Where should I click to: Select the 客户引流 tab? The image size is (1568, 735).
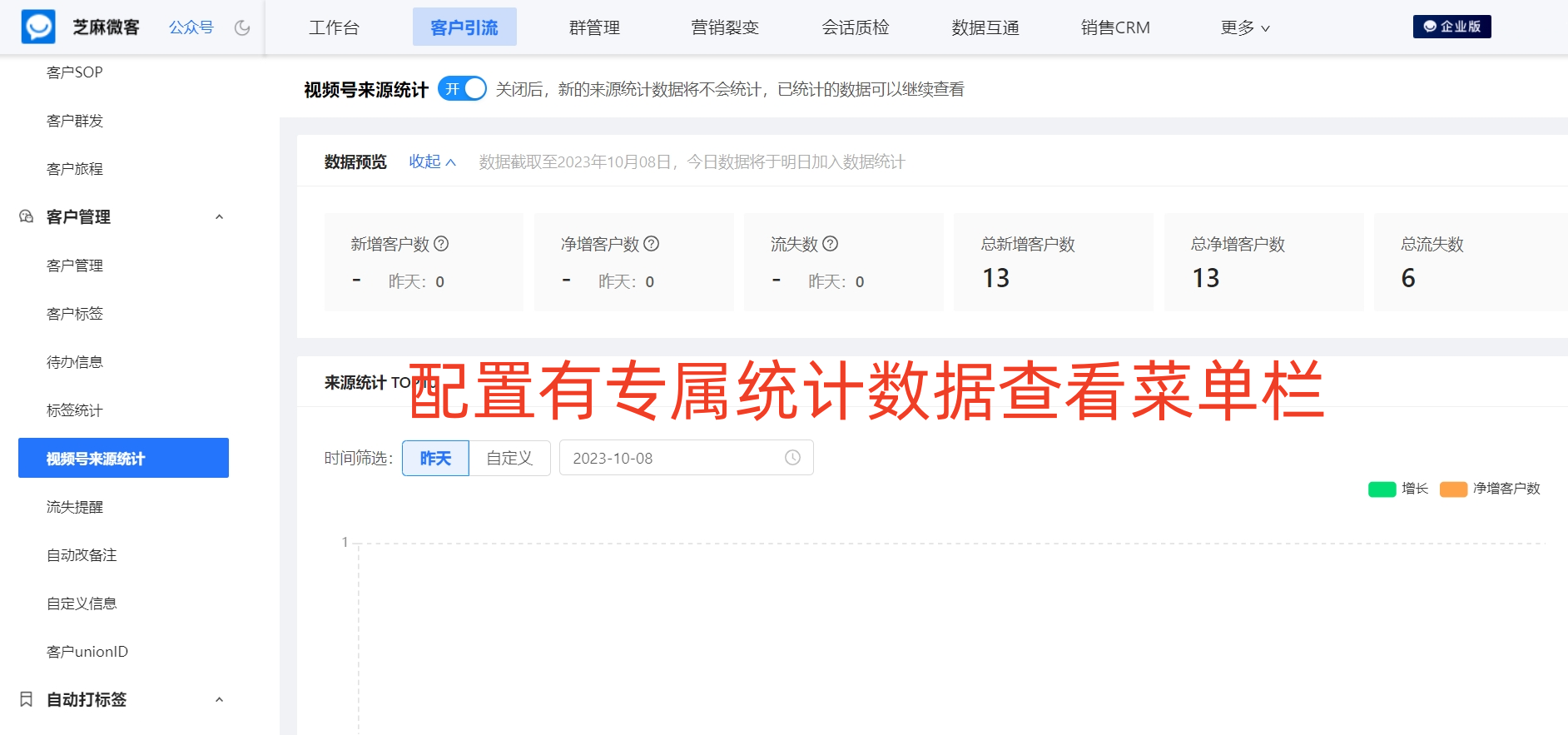[x=464, y=27]
